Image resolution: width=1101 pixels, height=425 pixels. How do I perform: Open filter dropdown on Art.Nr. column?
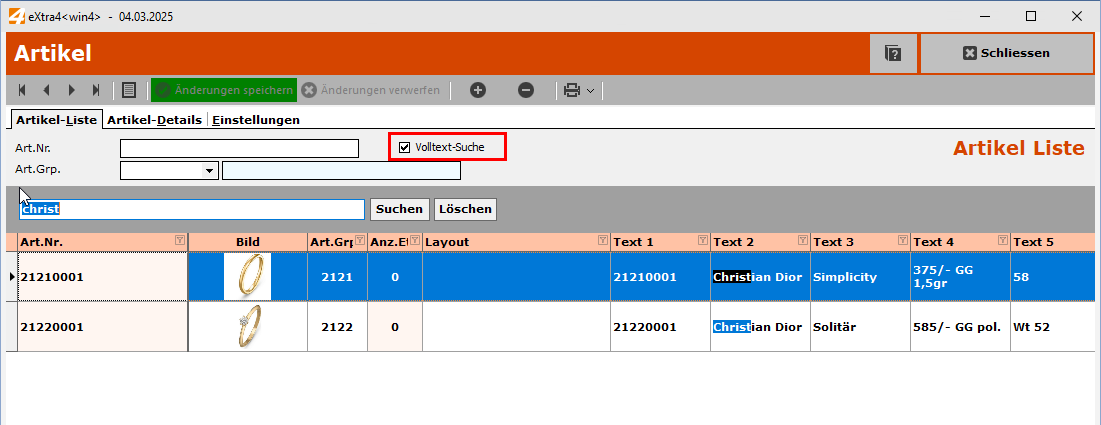[x=179, y=241]
